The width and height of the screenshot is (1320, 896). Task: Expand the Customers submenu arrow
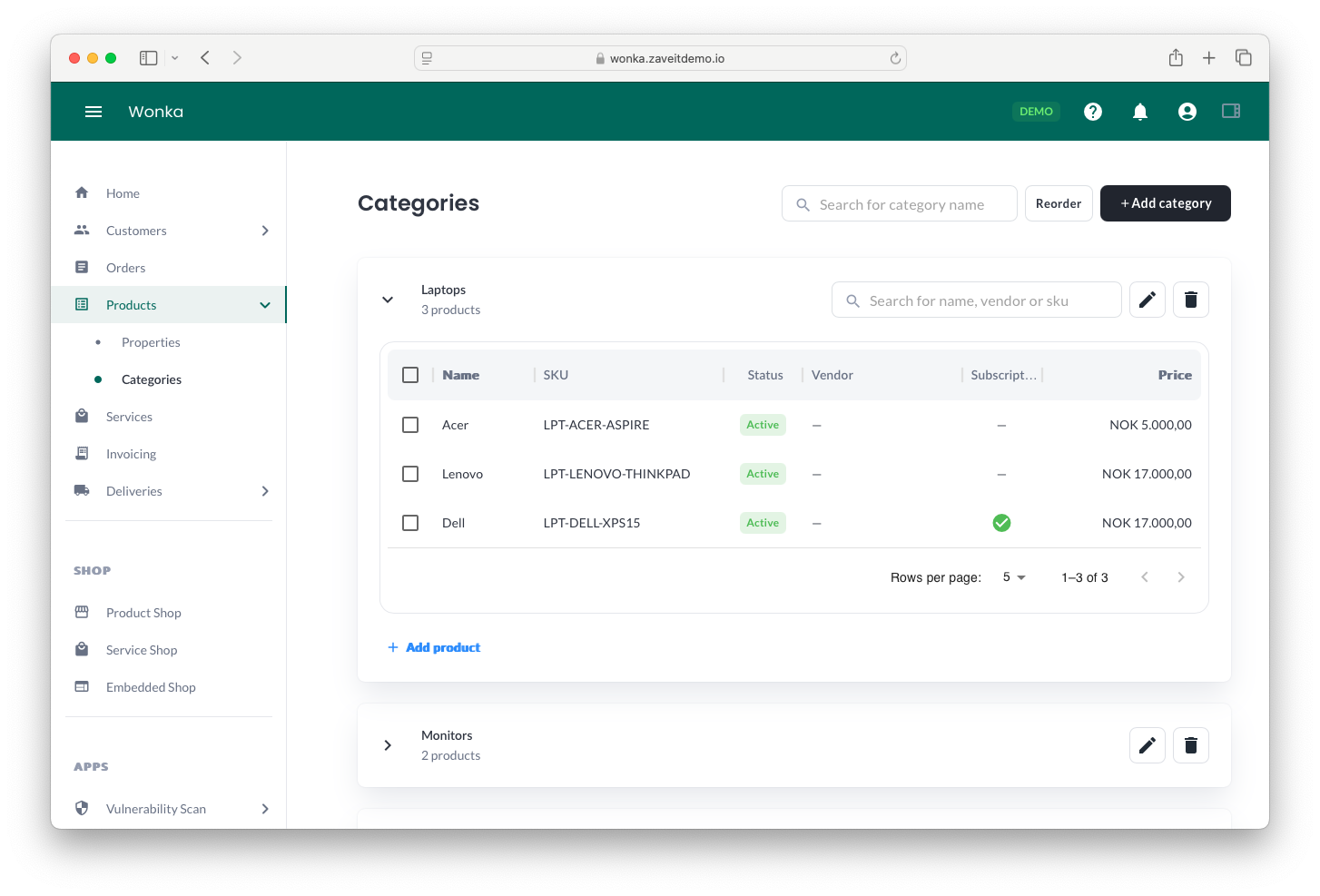pos(265,231)
